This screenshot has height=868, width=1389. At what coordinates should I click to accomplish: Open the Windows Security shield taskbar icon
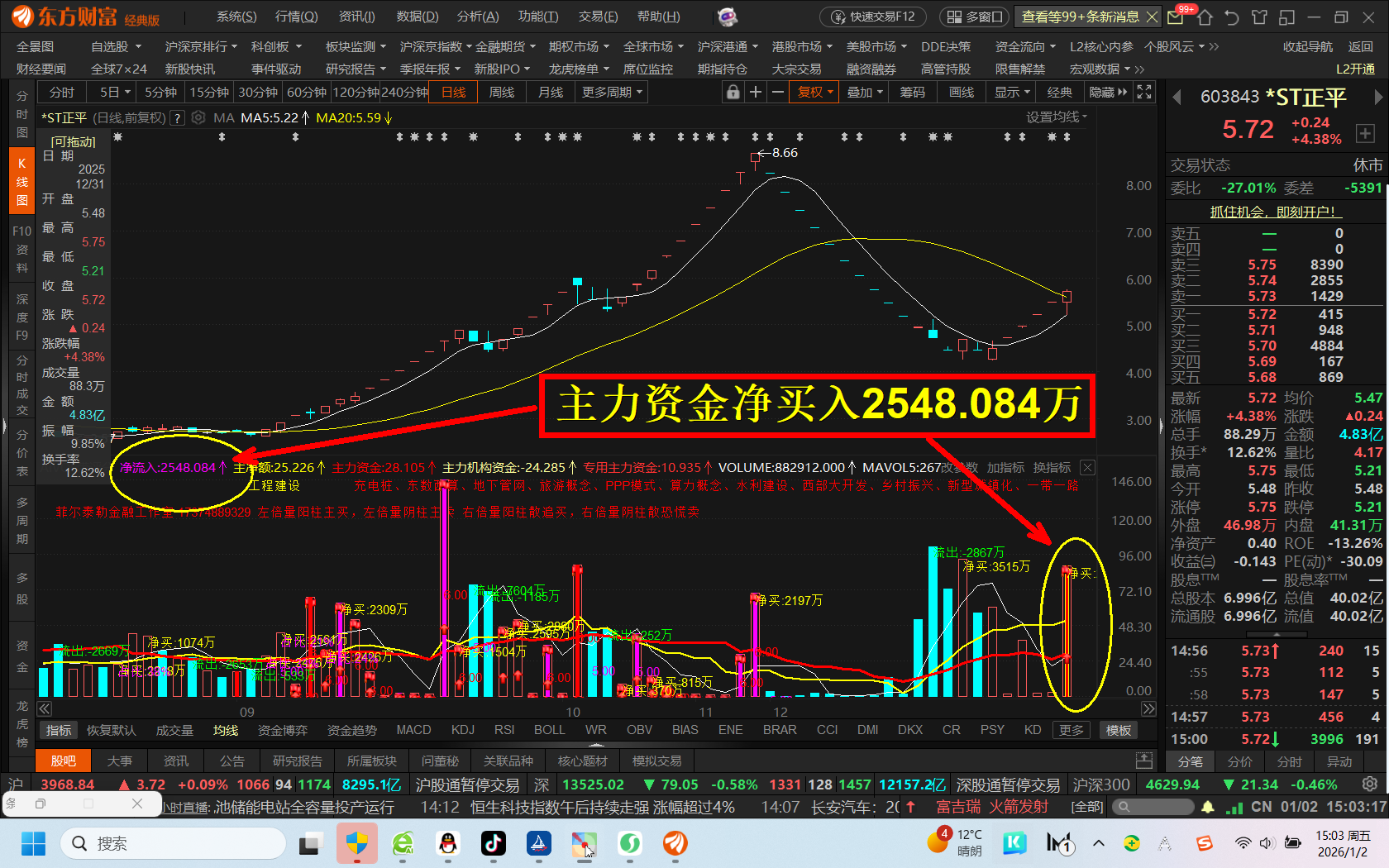[x=357, y=843]
